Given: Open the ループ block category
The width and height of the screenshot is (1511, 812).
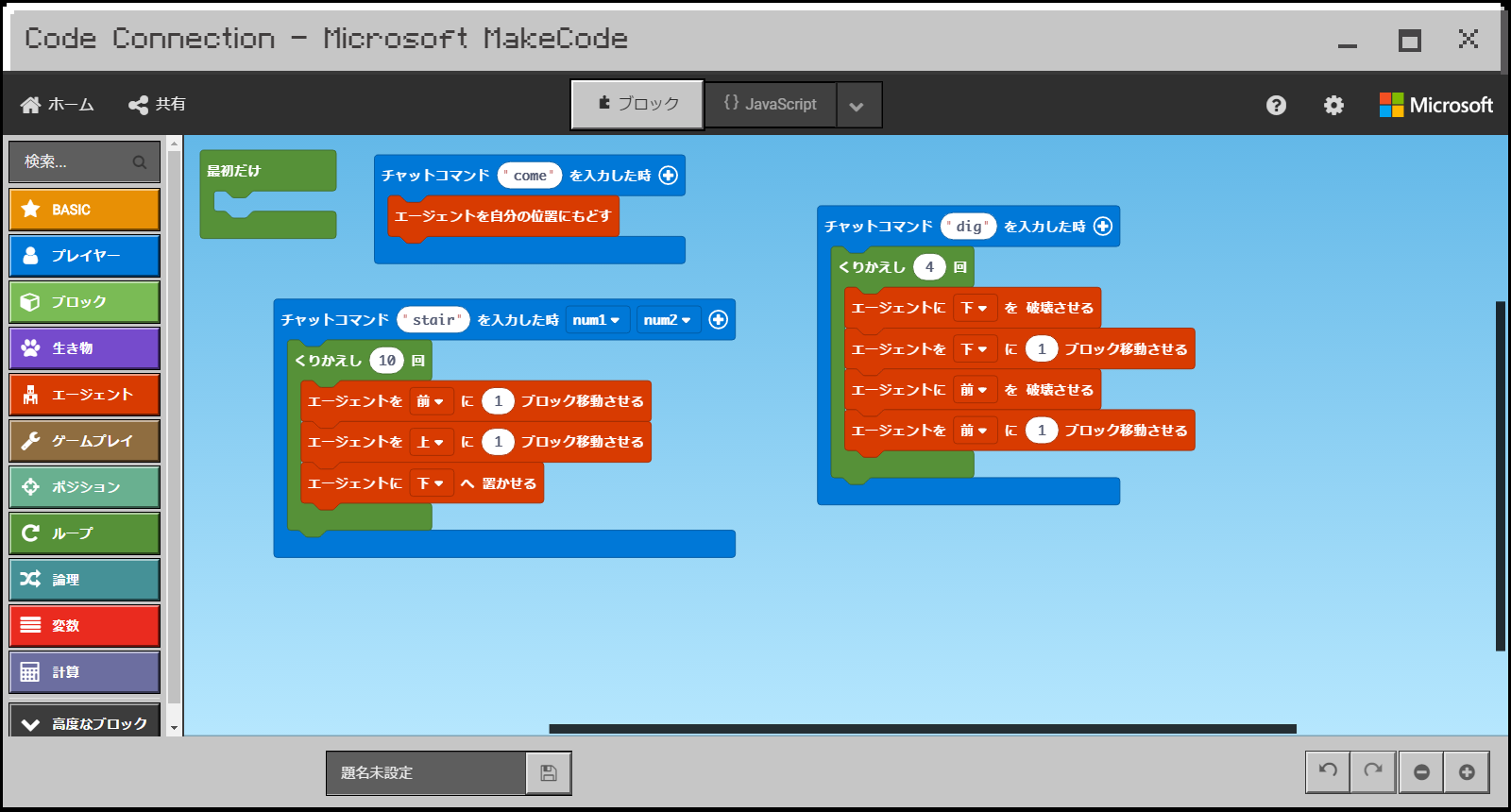Looking at the screenshot, I should pos(84,533).
